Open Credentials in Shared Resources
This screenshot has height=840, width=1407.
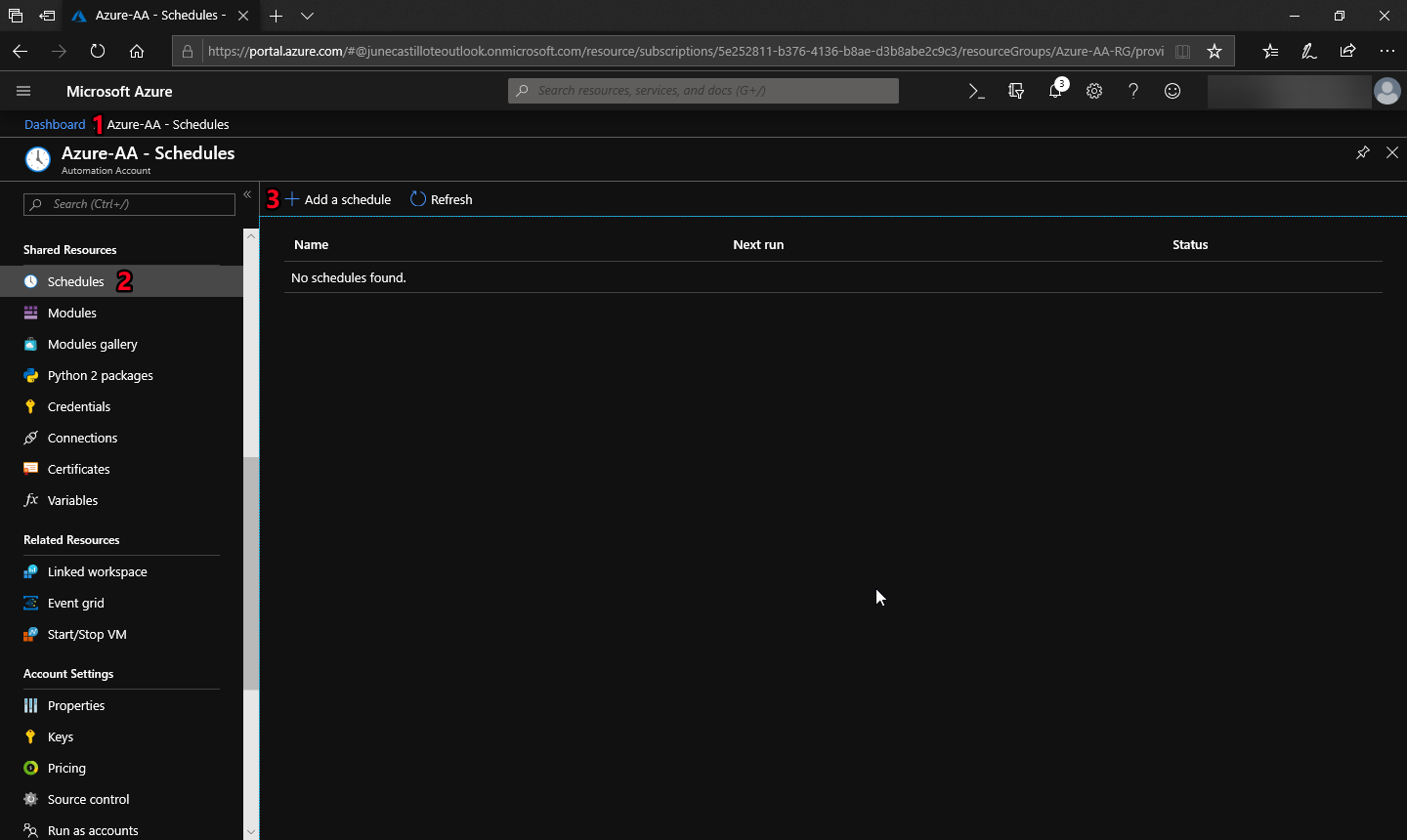point(78,406)
